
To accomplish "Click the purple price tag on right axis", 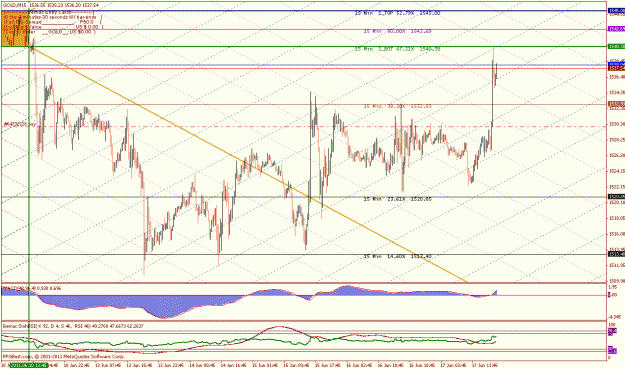I will click(616, 29).
